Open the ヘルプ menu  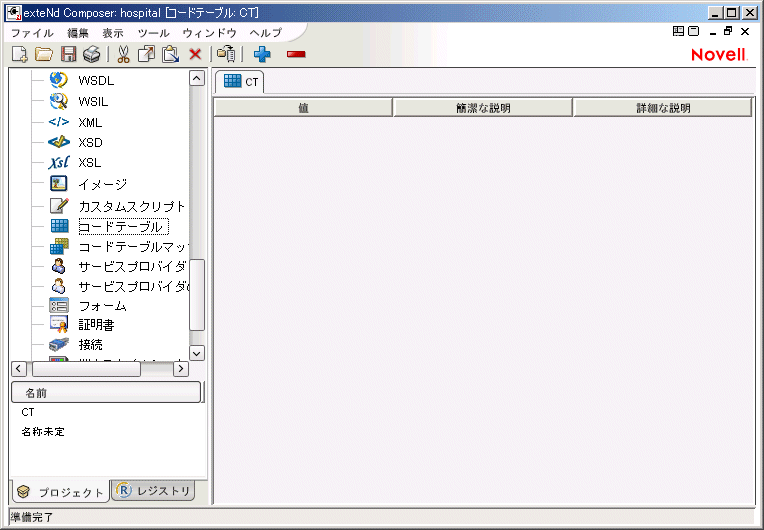(x=266, y=33)
